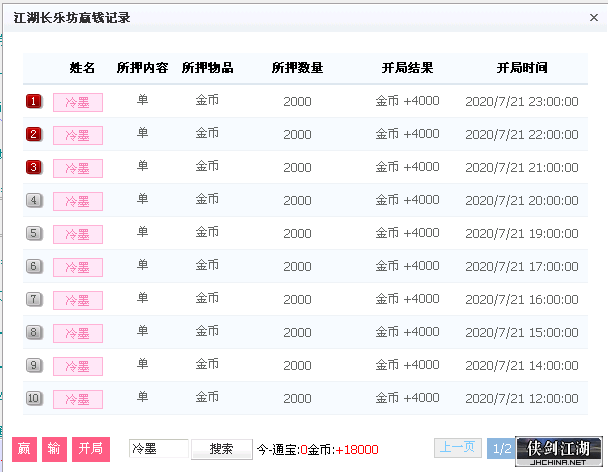Click the 搜索 search button
Viewport: 608px width, 472px height.
coord(221,449)
